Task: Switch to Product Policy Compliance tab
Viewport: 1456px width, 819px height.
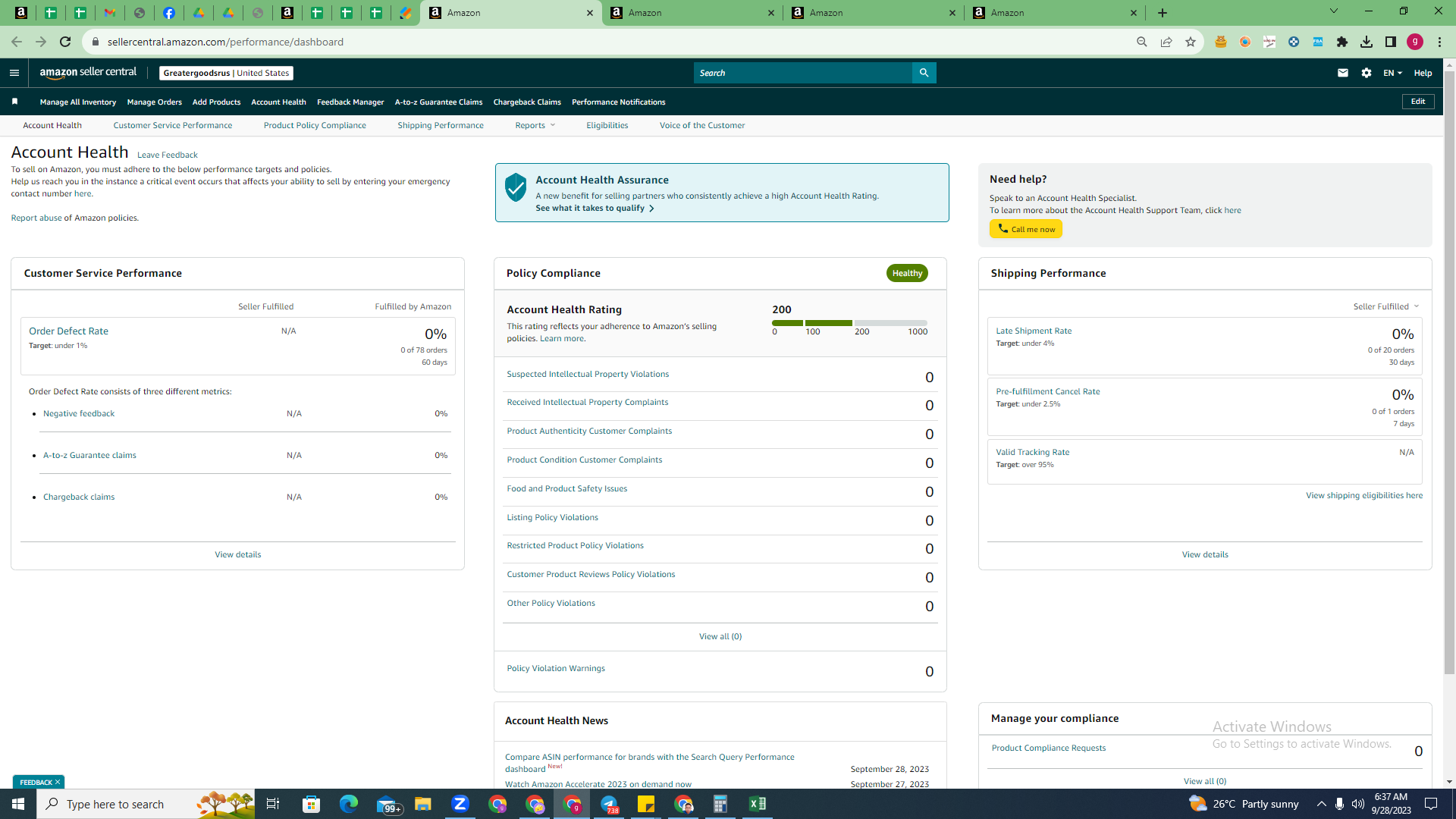Action: (315, 125)
